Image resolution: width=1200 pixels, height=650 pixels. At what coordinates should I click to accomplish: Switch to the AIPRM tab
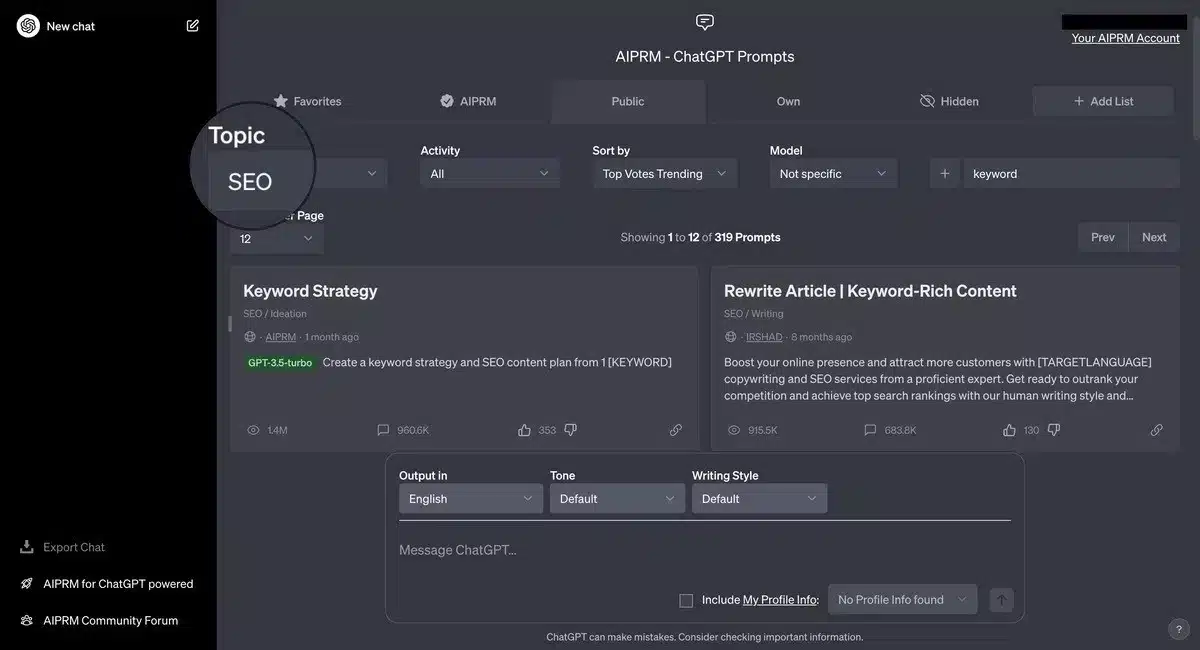tap(468, 101)
